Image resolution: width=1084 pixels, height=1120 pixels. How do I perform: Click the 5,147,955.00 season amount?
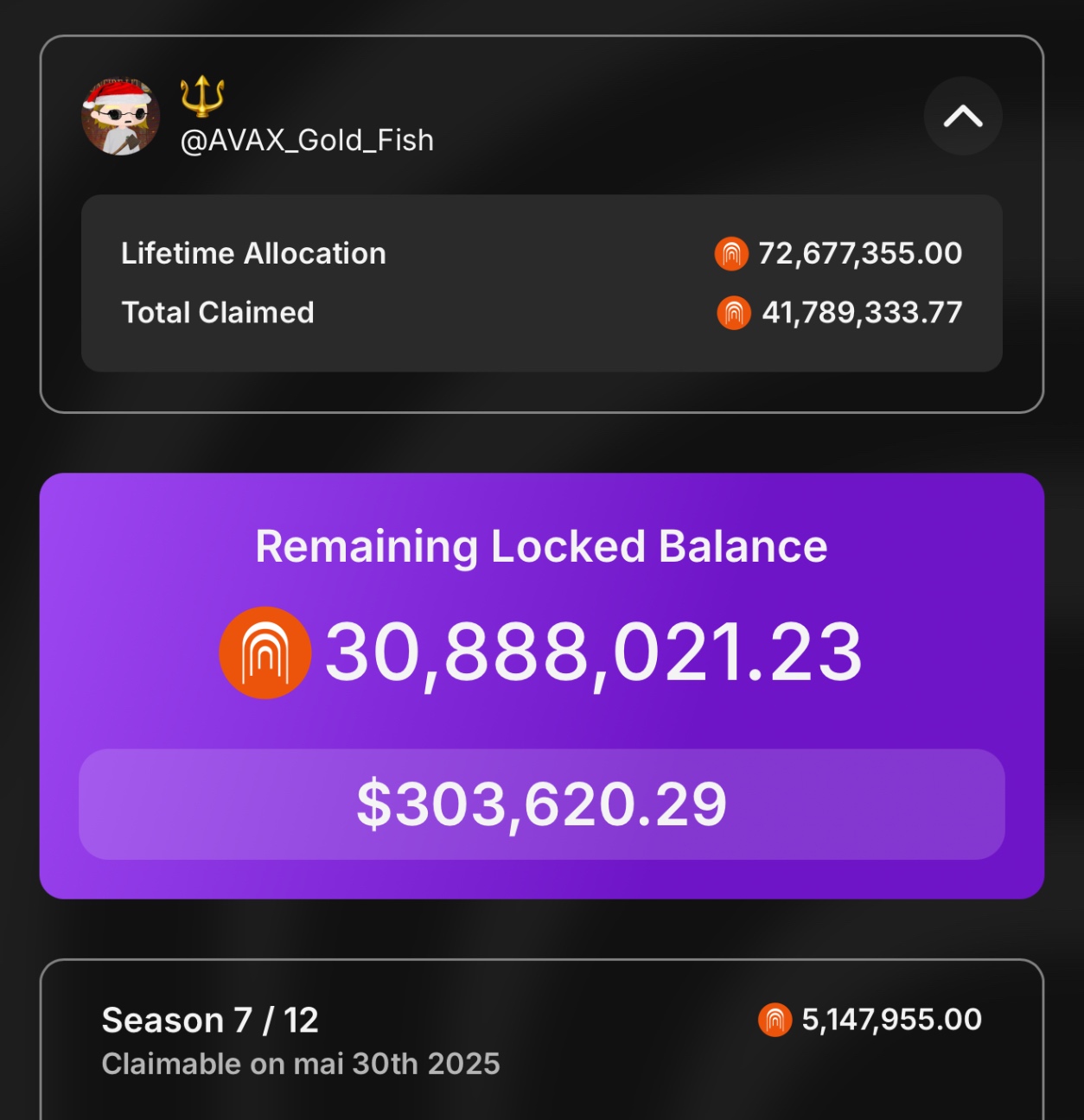click(x=891, y=1020)
